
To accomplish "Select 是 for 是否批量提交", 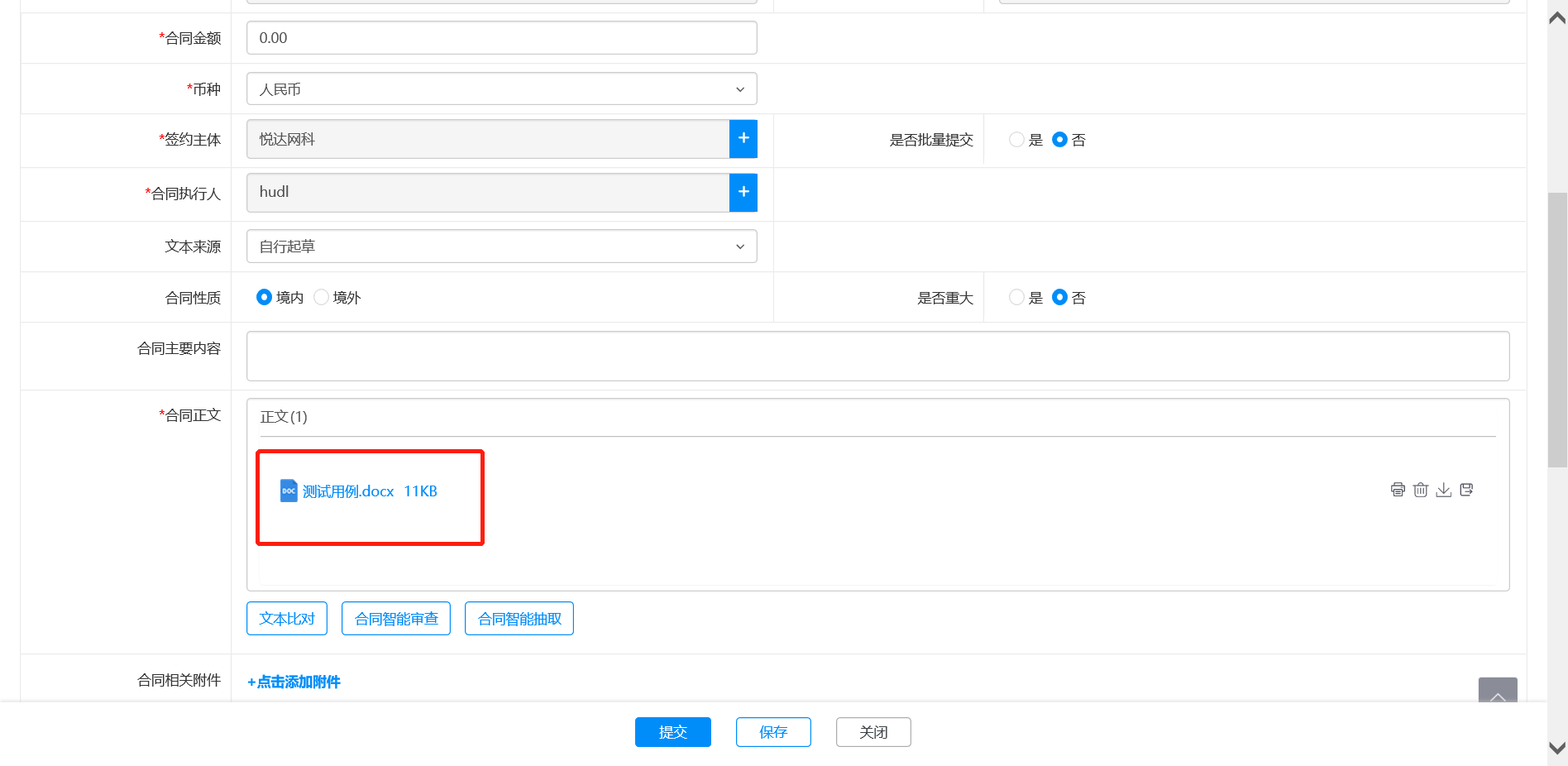I will point(1016,140).
